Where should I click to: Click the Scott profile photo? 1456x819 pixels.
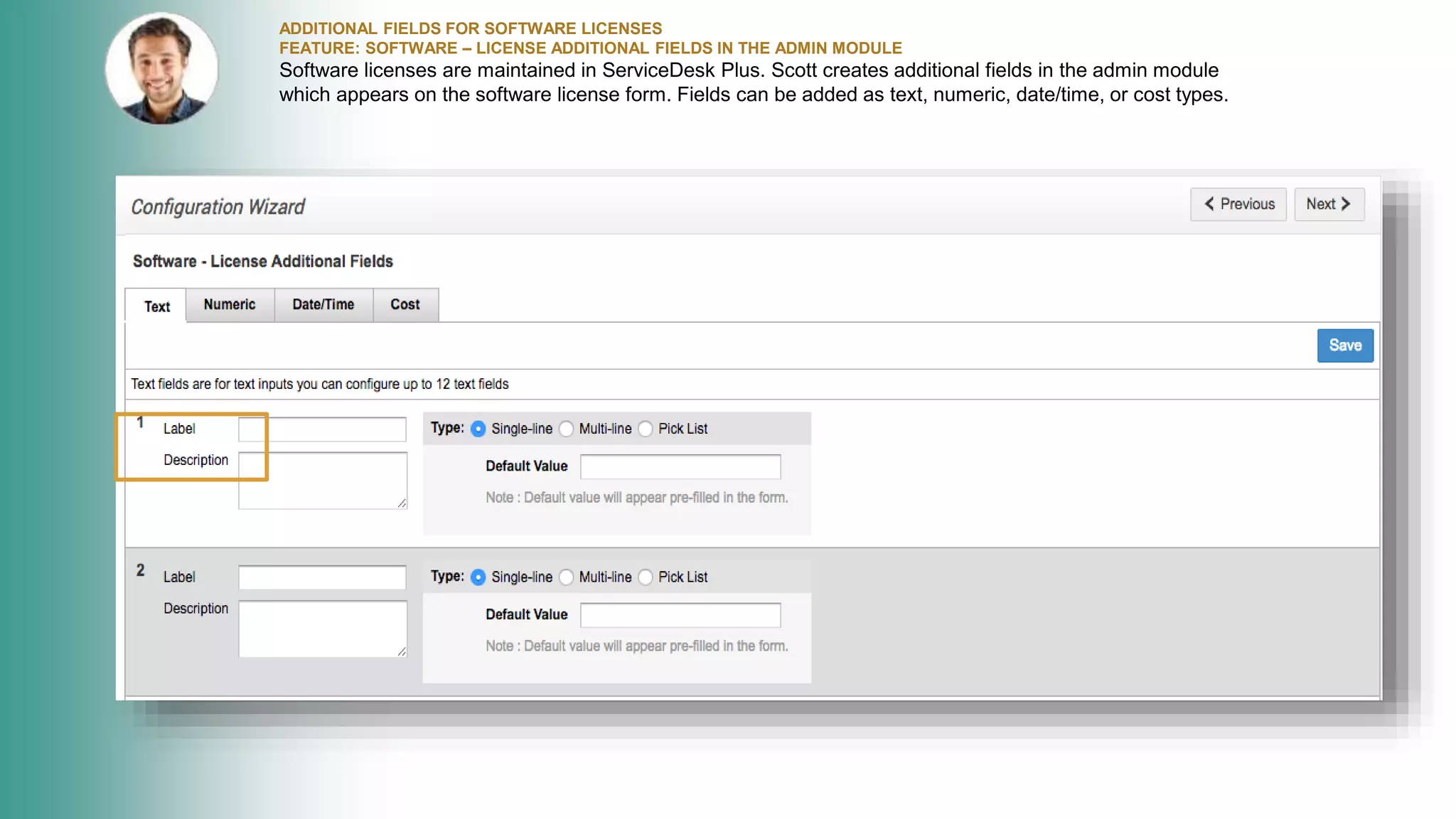[162, 68]
